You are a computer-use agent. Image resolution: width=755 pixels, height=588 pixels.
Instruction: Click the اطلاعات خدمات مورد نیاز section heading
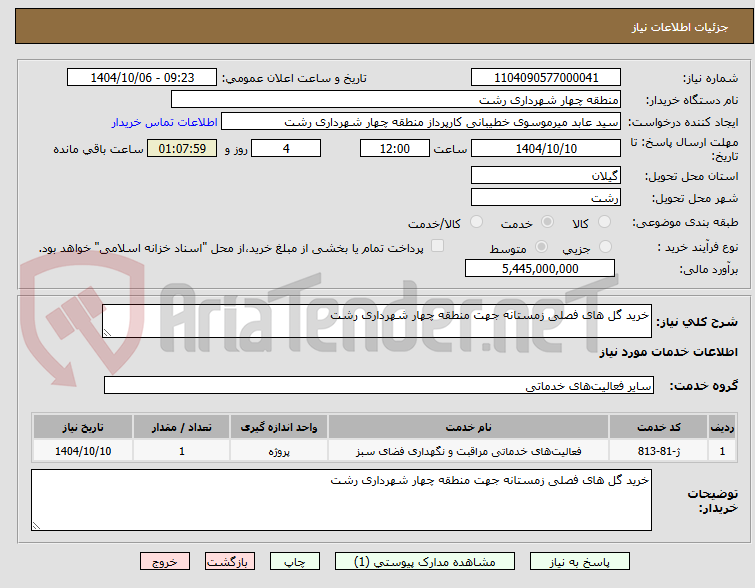(668, 352)
